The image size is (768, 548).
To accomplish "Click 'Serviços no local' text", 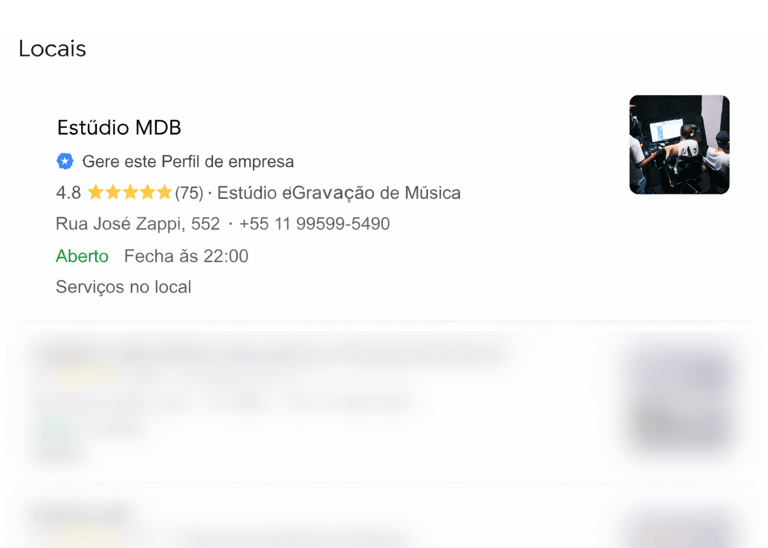I will [x=123, y=287].
